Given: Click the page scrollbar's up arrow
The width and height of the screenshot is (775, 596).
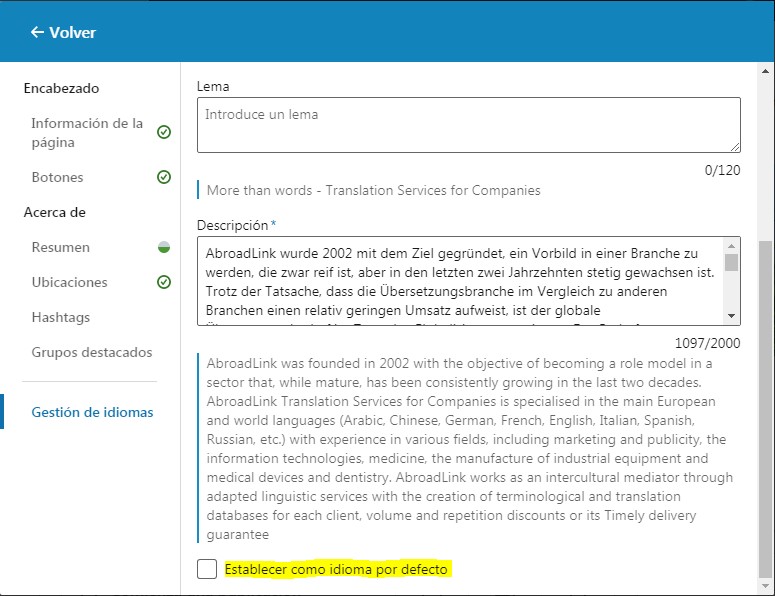Looking at the screenshot, I should (765, 71).
